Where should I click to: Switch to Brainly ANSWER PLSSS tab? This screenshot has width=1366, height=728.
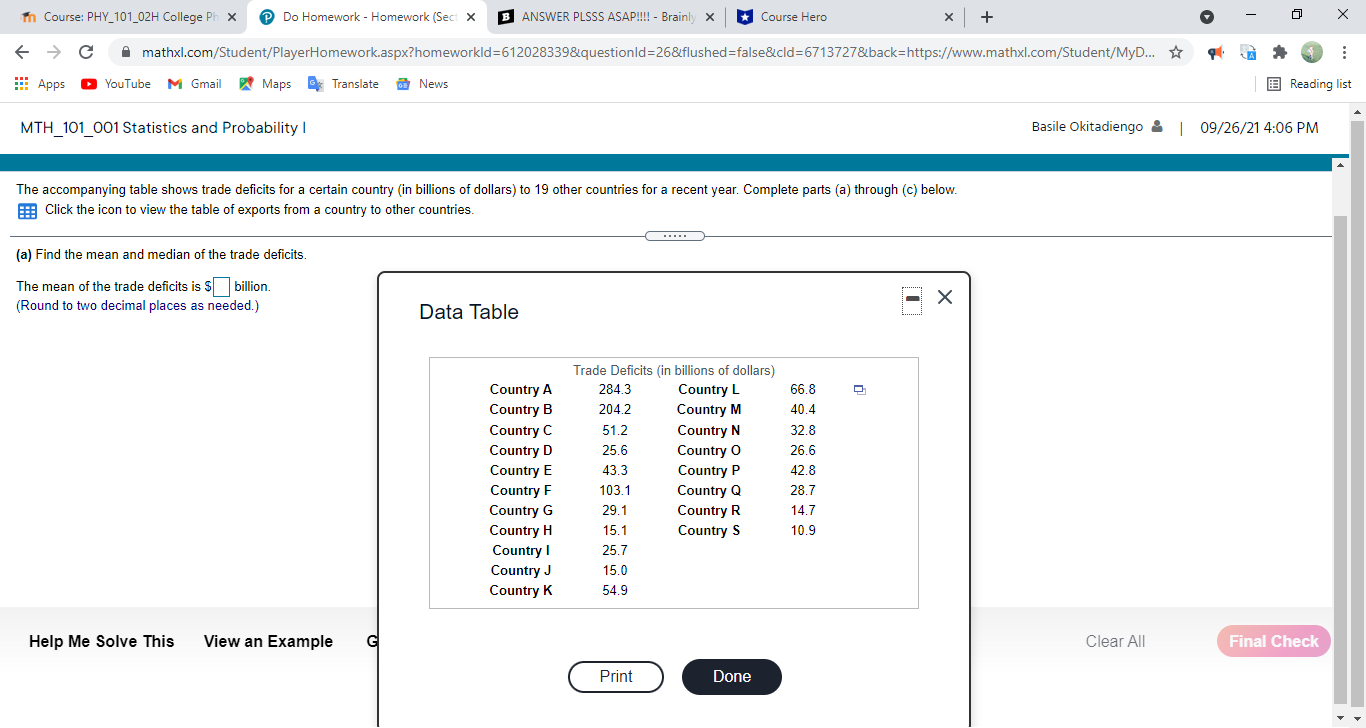[x=607, y=17]
